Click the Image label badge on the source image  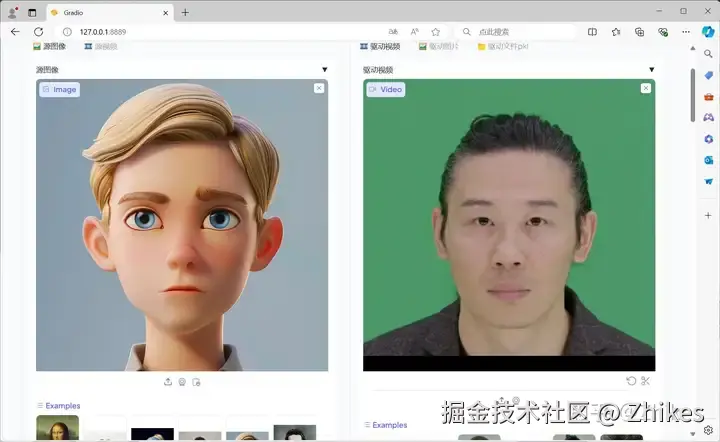60,89
